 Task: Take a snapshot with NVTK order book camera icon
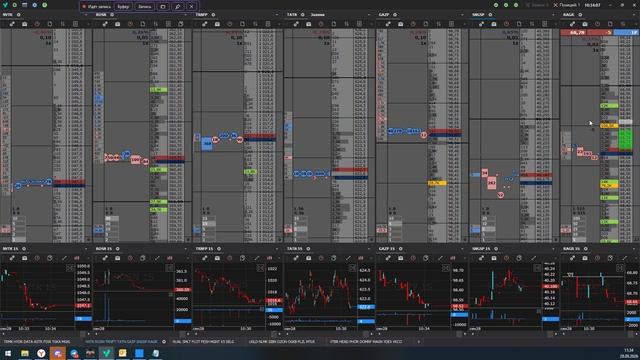(x=24, y=24)
